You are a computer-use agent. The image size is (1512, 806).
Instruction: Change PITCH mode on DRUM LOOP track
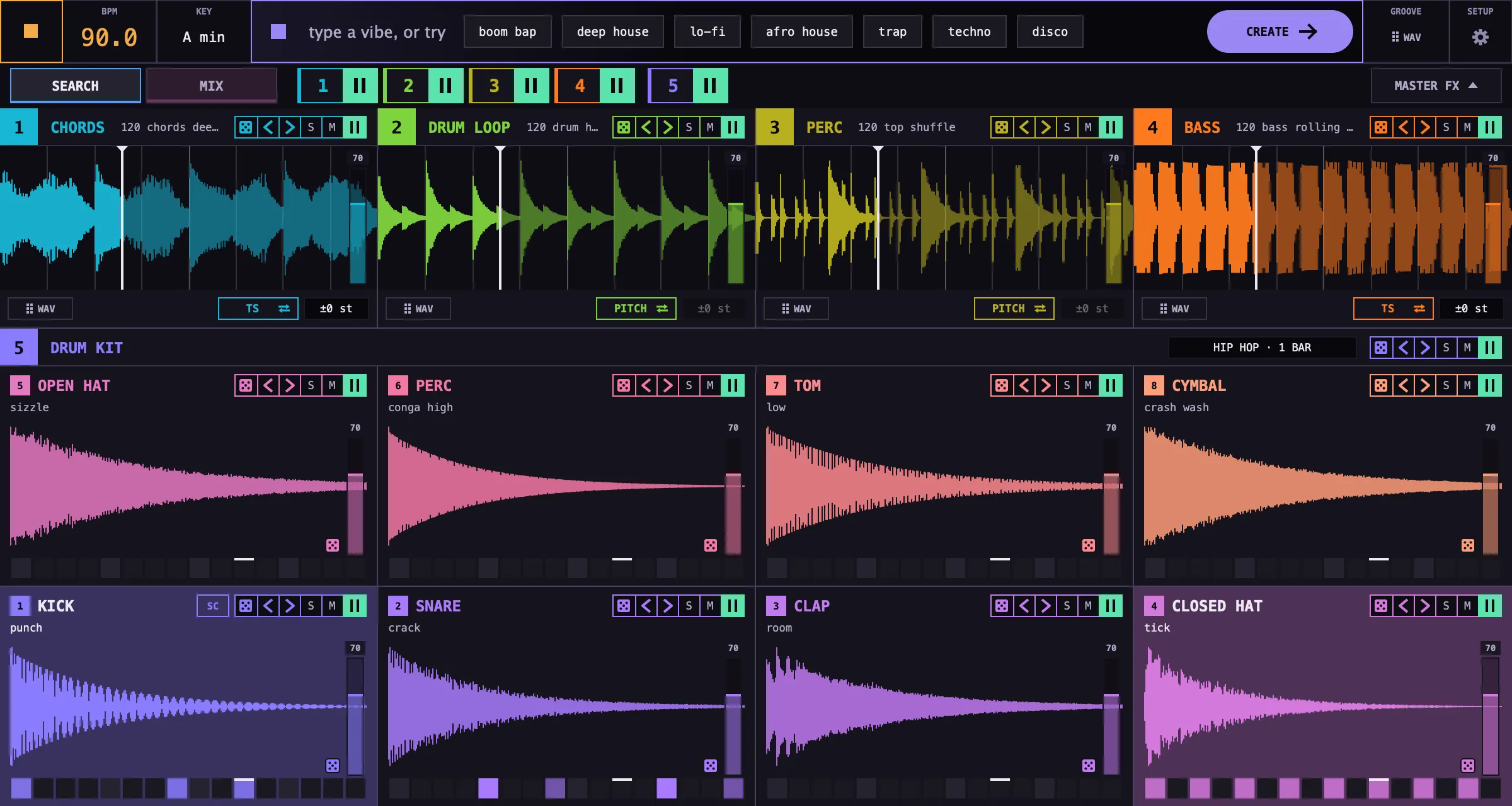636,309
